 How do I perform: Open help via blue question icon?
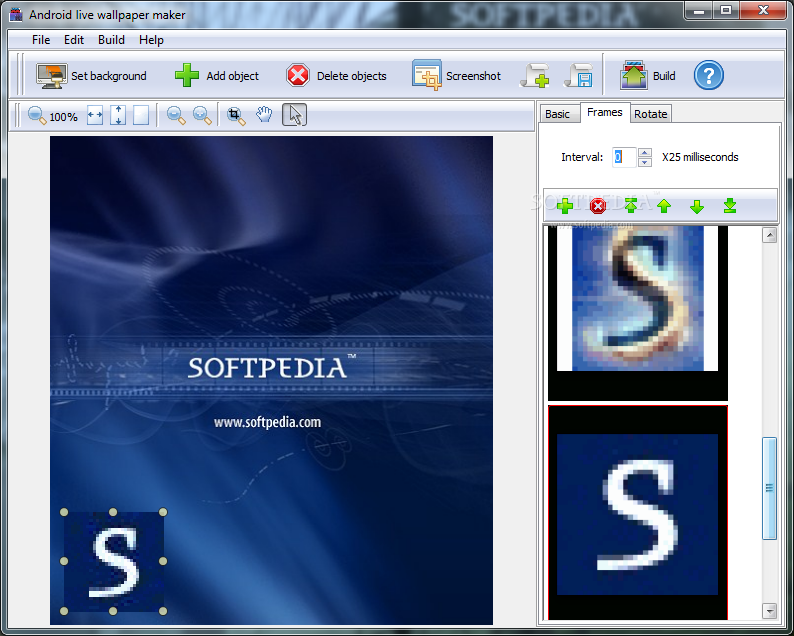708,75
